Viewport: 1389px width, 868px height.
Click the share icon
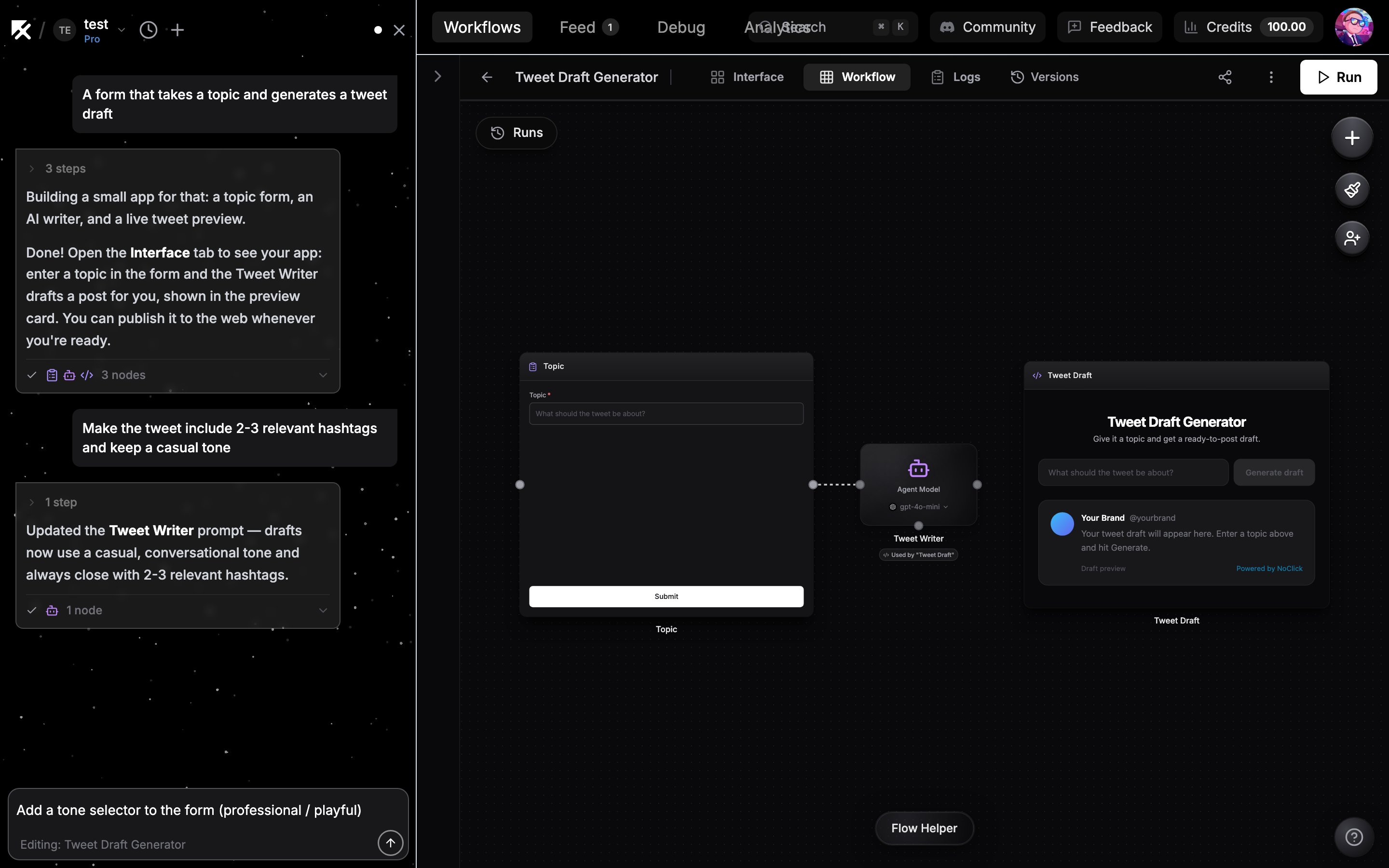[1225, 77]
